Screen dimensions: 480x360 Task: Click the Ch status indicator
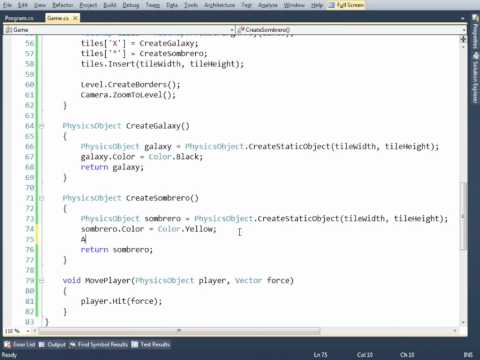tap(407, 355)
